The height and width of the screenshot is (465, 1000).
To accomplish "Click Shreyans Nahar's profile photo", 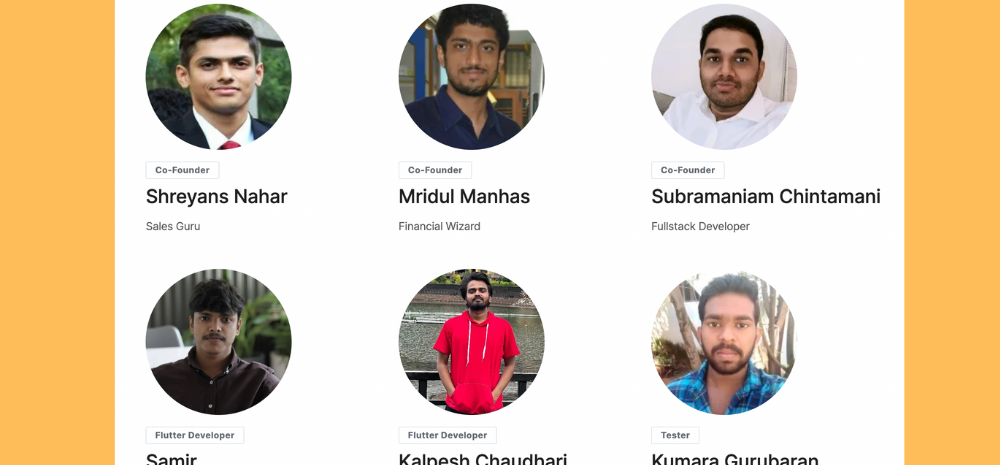I will [x=219, y=77].
